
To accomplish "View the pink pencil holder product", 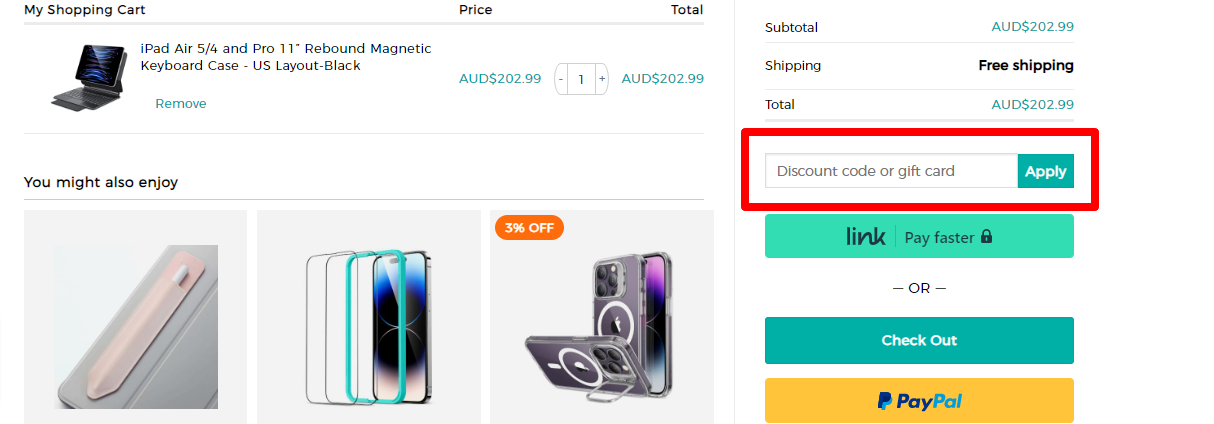I will tap(135, 317).
